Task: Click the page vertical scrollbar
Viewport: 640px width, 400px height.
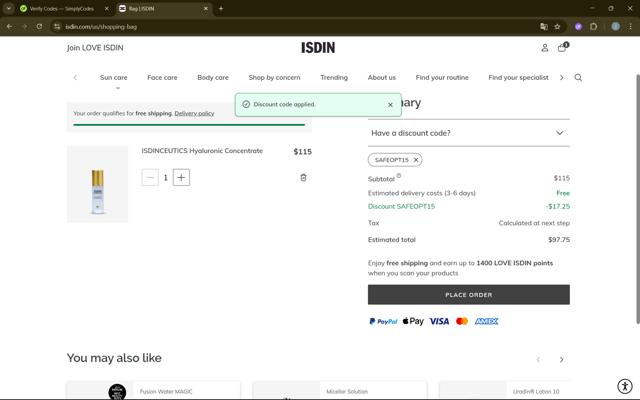Action: (638, 199)
